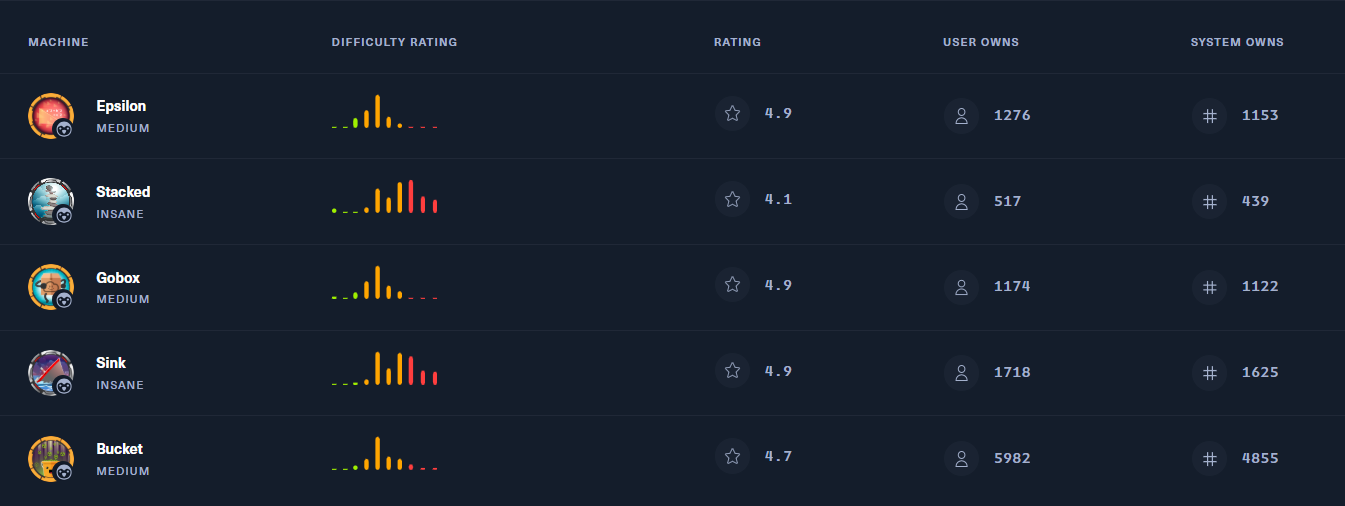This screenshot has width=1345, height=506.
Task: Click the Gobox difficulty rating bar chart
Action: (x=385, y=283)
